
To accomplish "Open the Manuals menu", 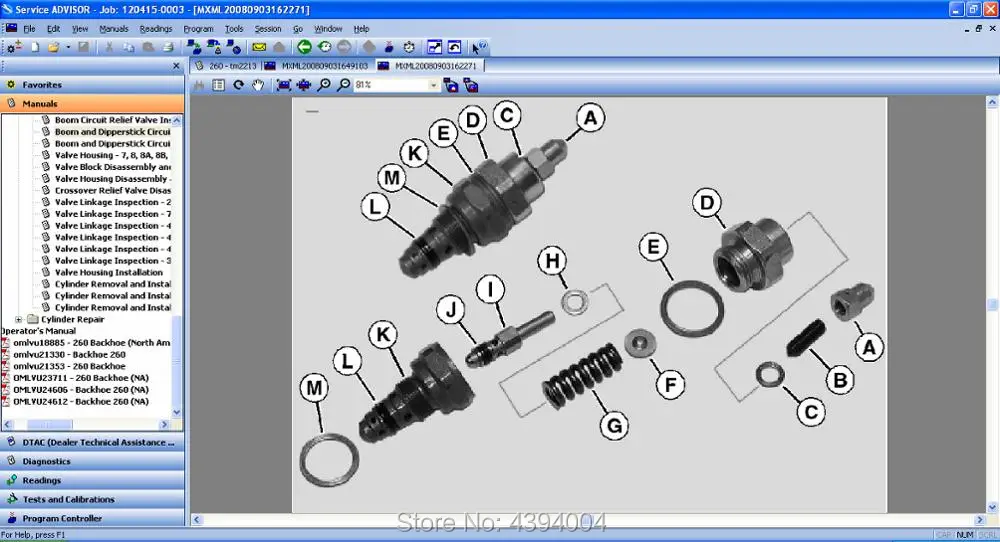I will (114, 29).
